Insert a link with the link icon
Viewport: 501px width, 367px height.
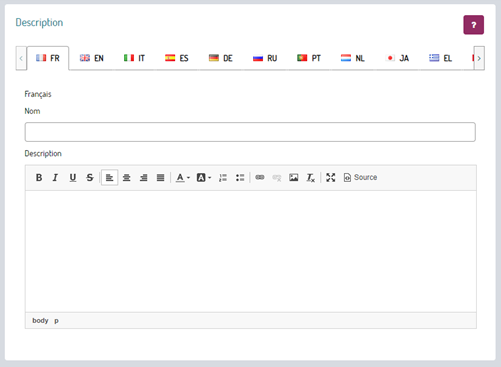pos(260,178)
